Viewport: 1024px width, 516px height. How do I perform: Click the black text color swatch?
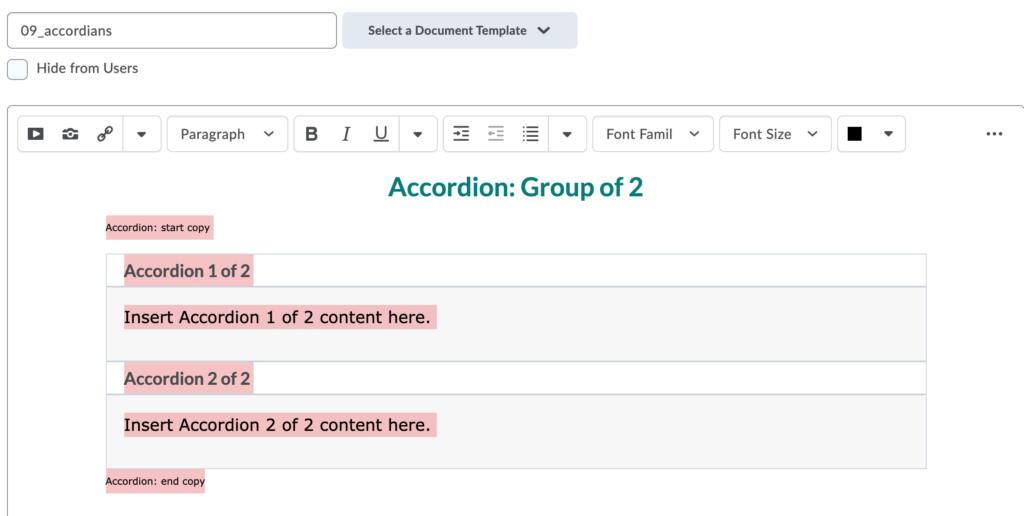[854, 134]
